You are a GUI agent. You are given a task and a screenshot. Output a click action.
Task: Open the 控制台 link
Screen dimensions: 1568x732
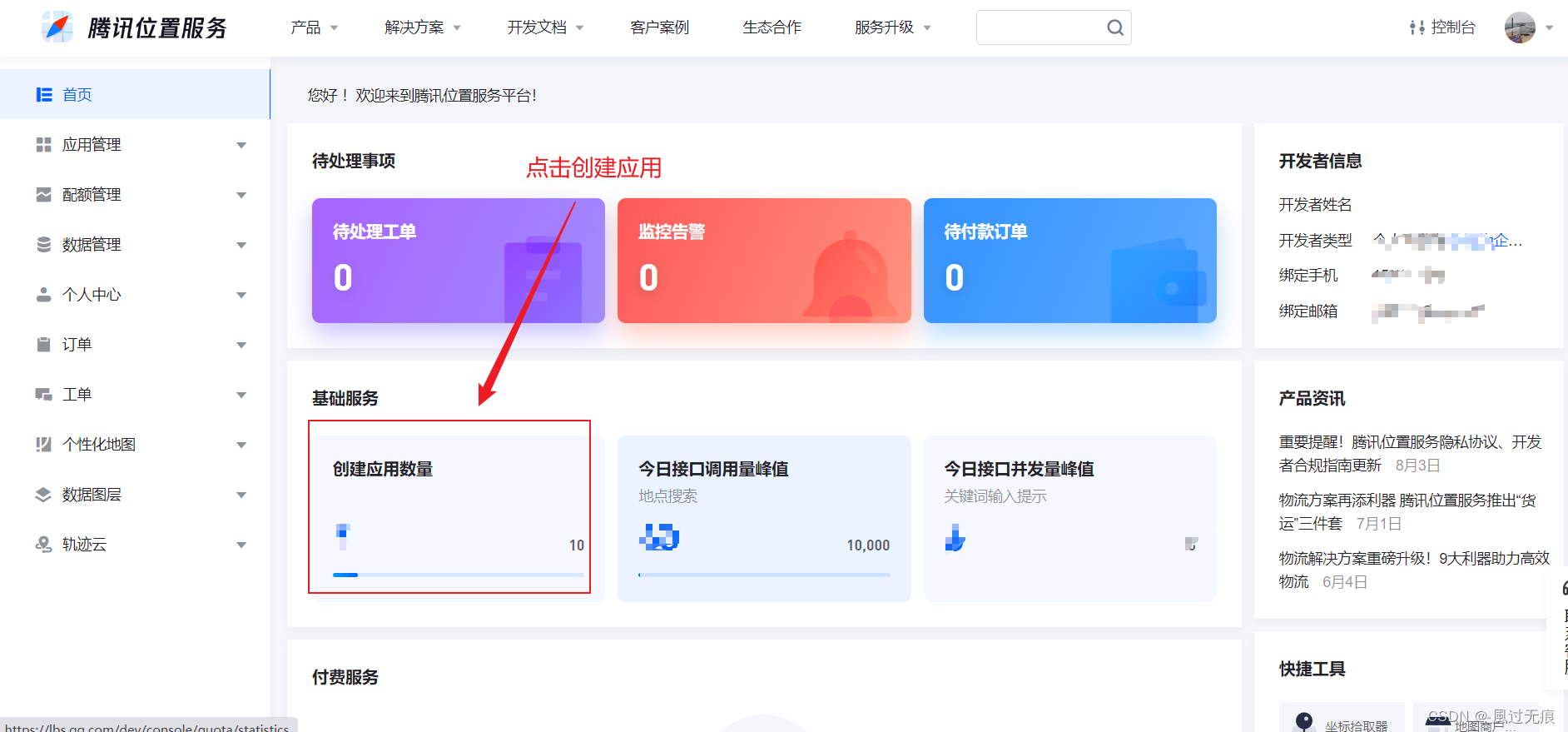(1442, 27)
